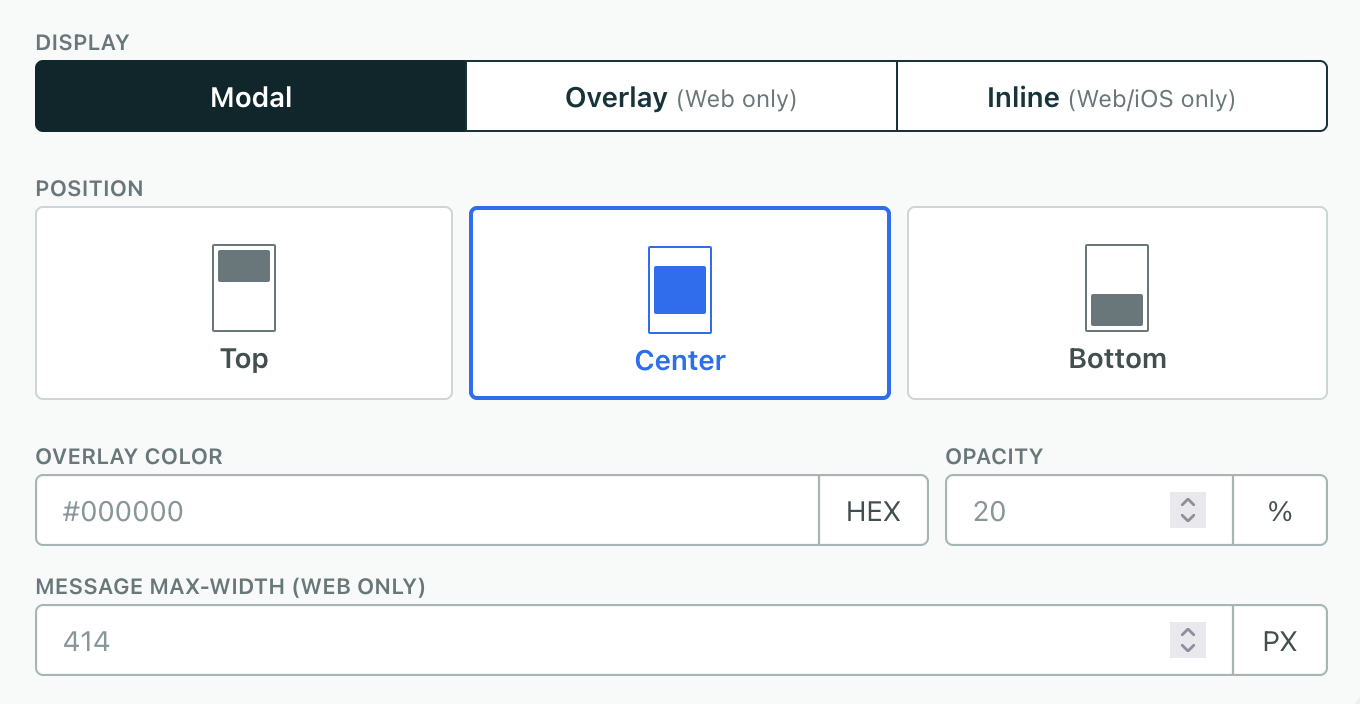The image size is (1360, 704).
Task: Choose the Top position label
Action: point(244,359)
